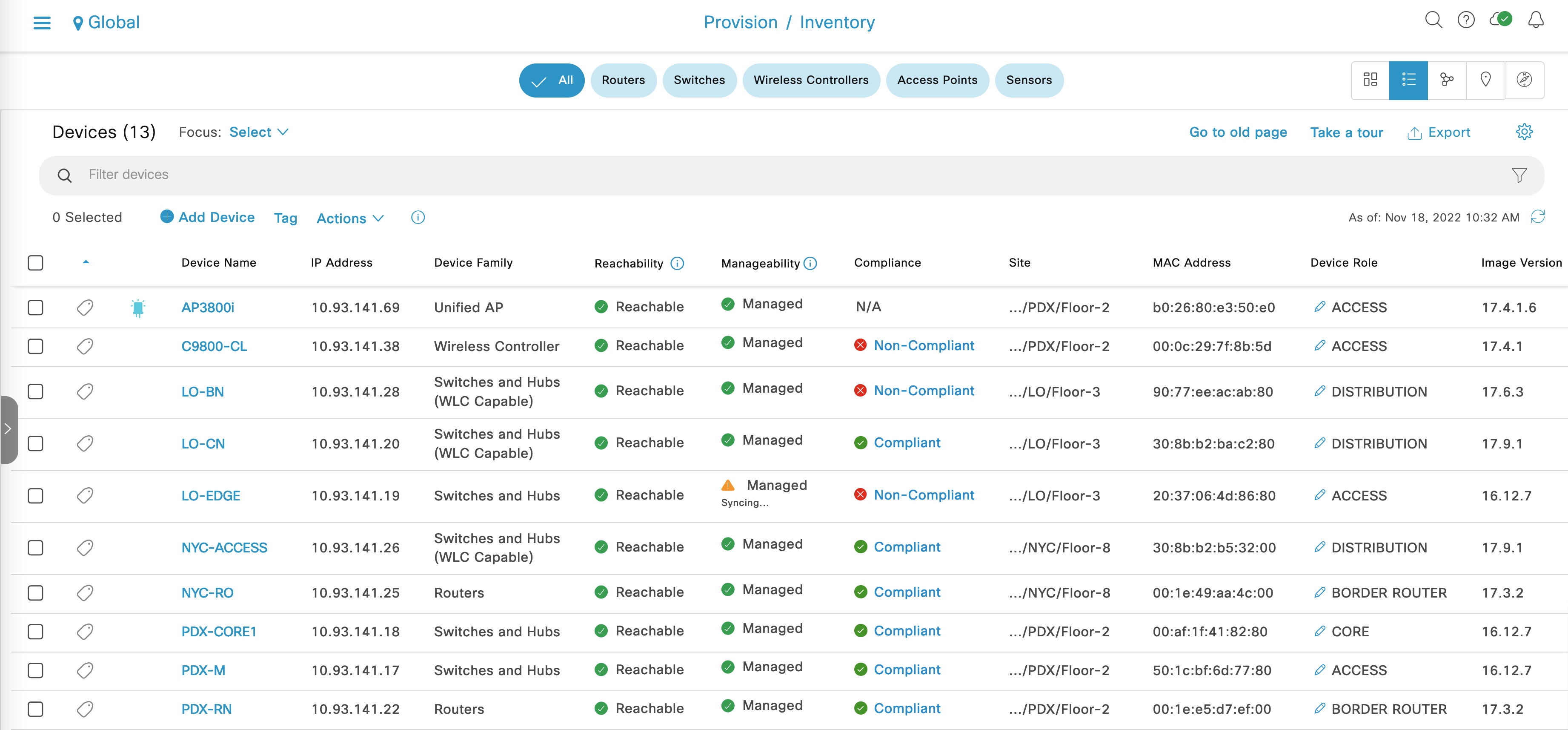Open Non-Compliant status for C9800-CL
The width and height of the screenshot is (1568, 730).
[x=924, y=345]
